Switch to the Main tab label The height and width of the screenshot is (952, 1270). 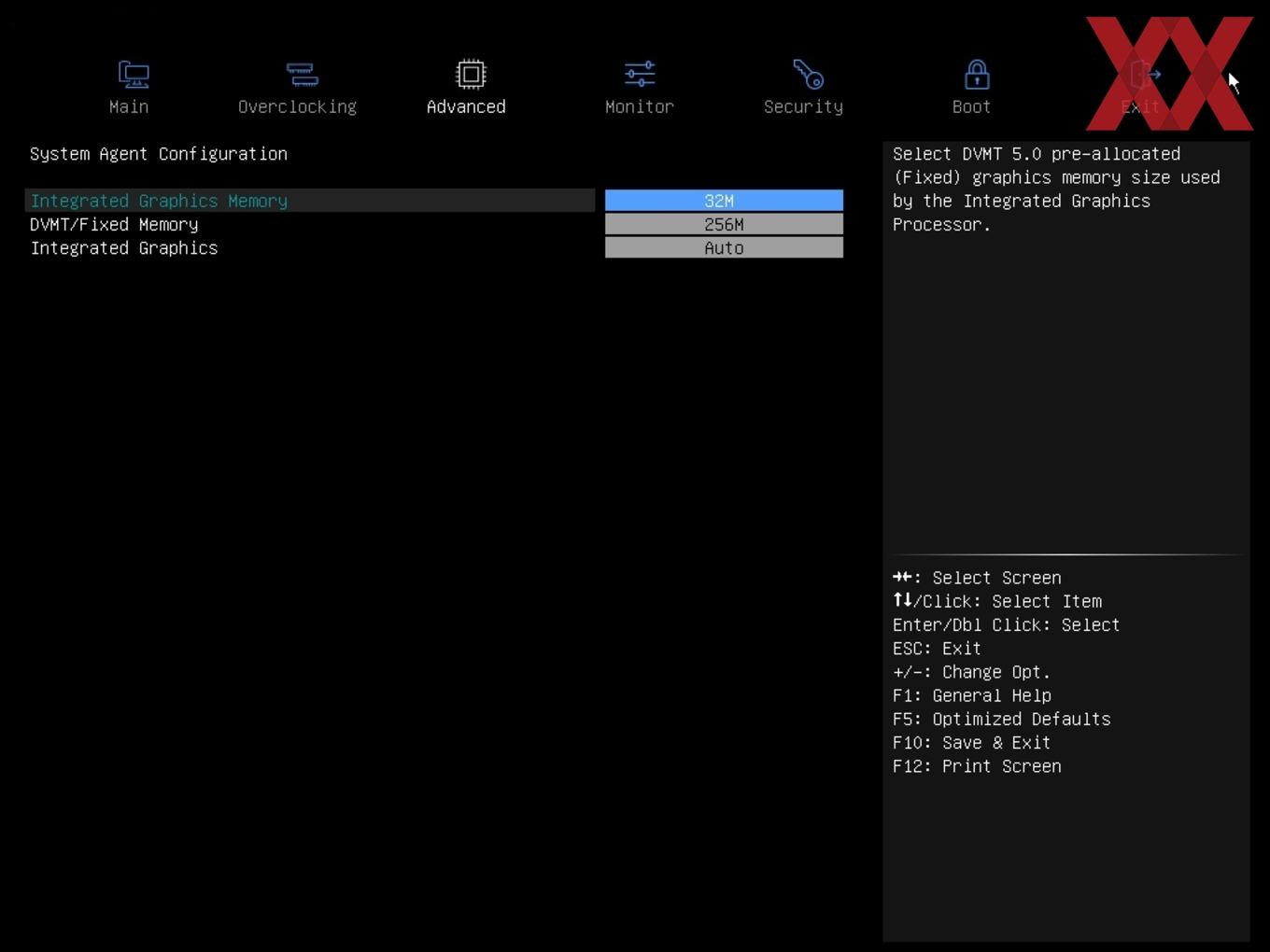(129, 106)
